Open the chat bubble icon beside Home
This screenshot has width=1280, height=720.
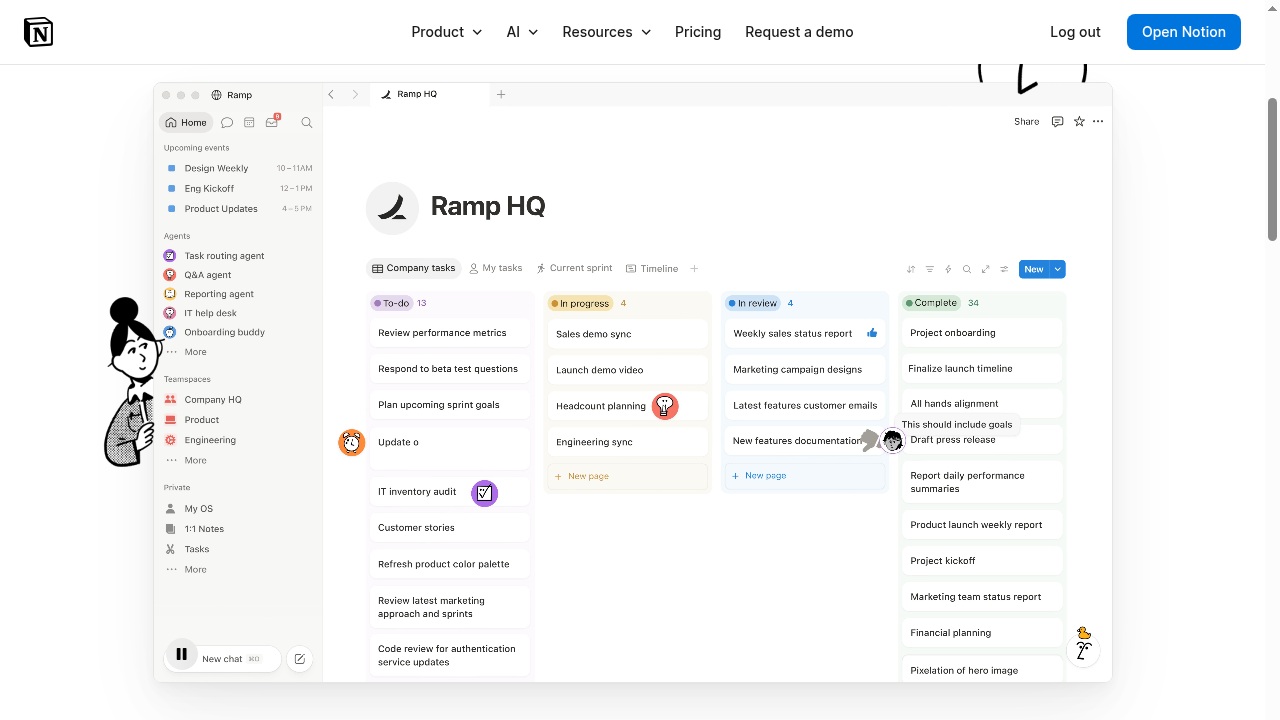227,123
